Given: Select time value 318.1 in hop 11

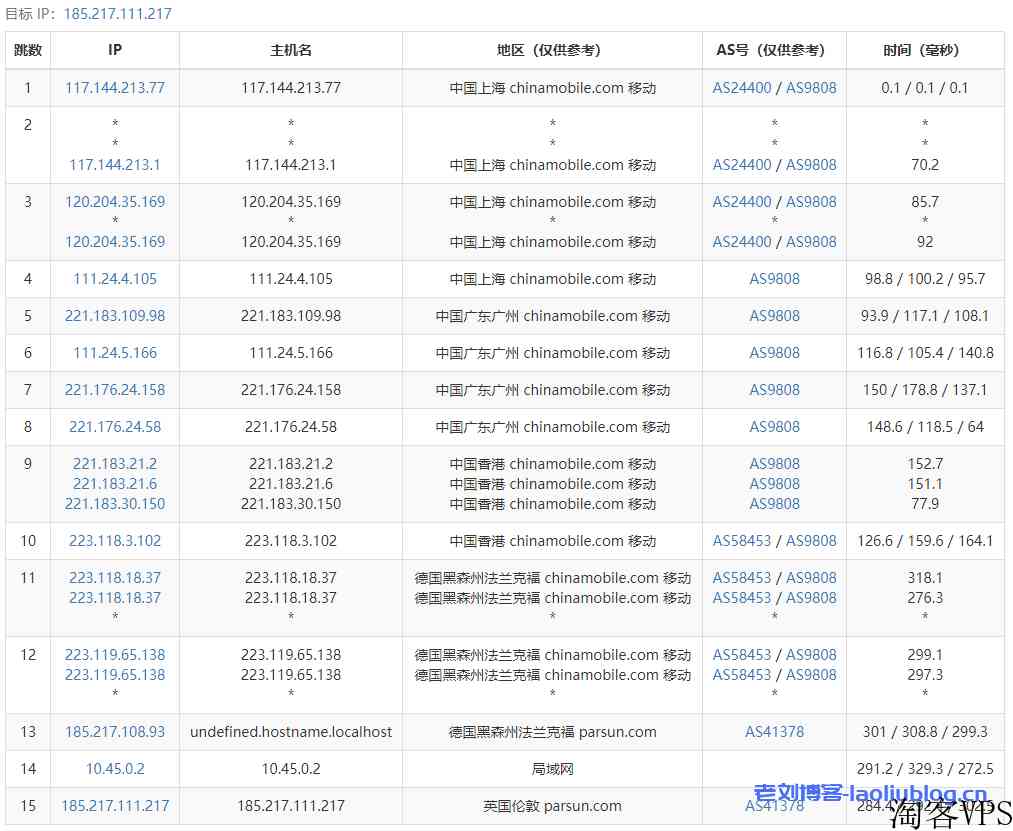Looking at the screenshot, I should pos(925,578).
